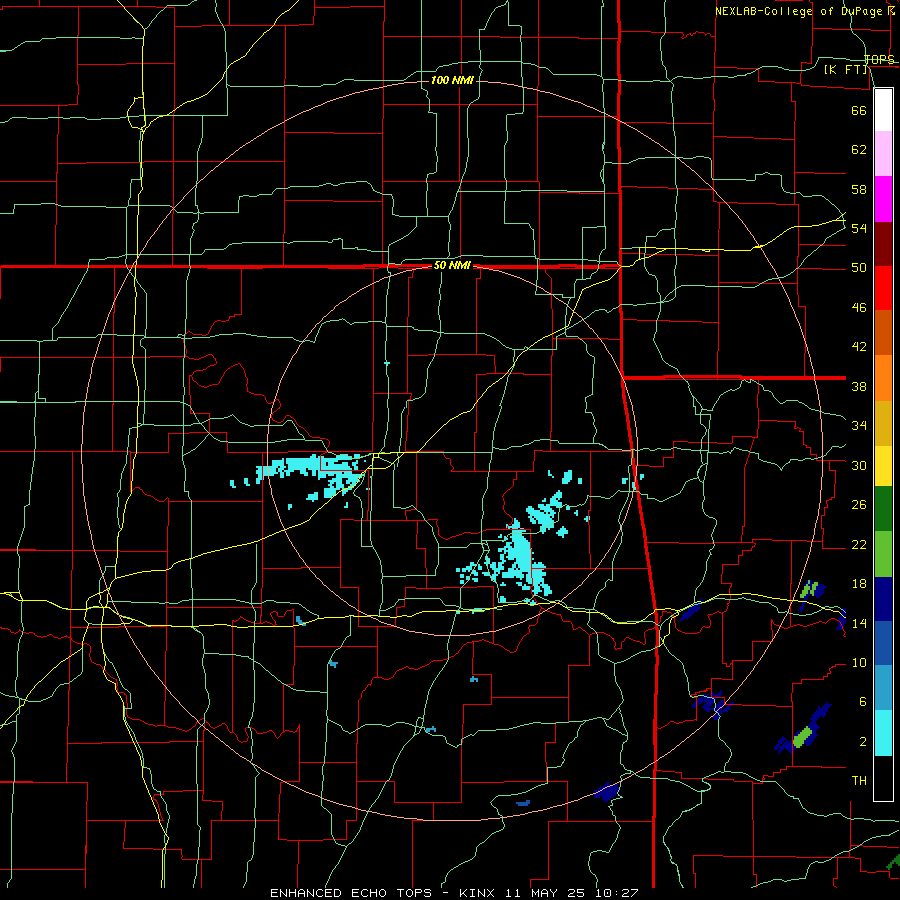Screen dimensions: 900x900
Task: Pick the gold swatch between 38 and 34
Action: tap(883, 424)
